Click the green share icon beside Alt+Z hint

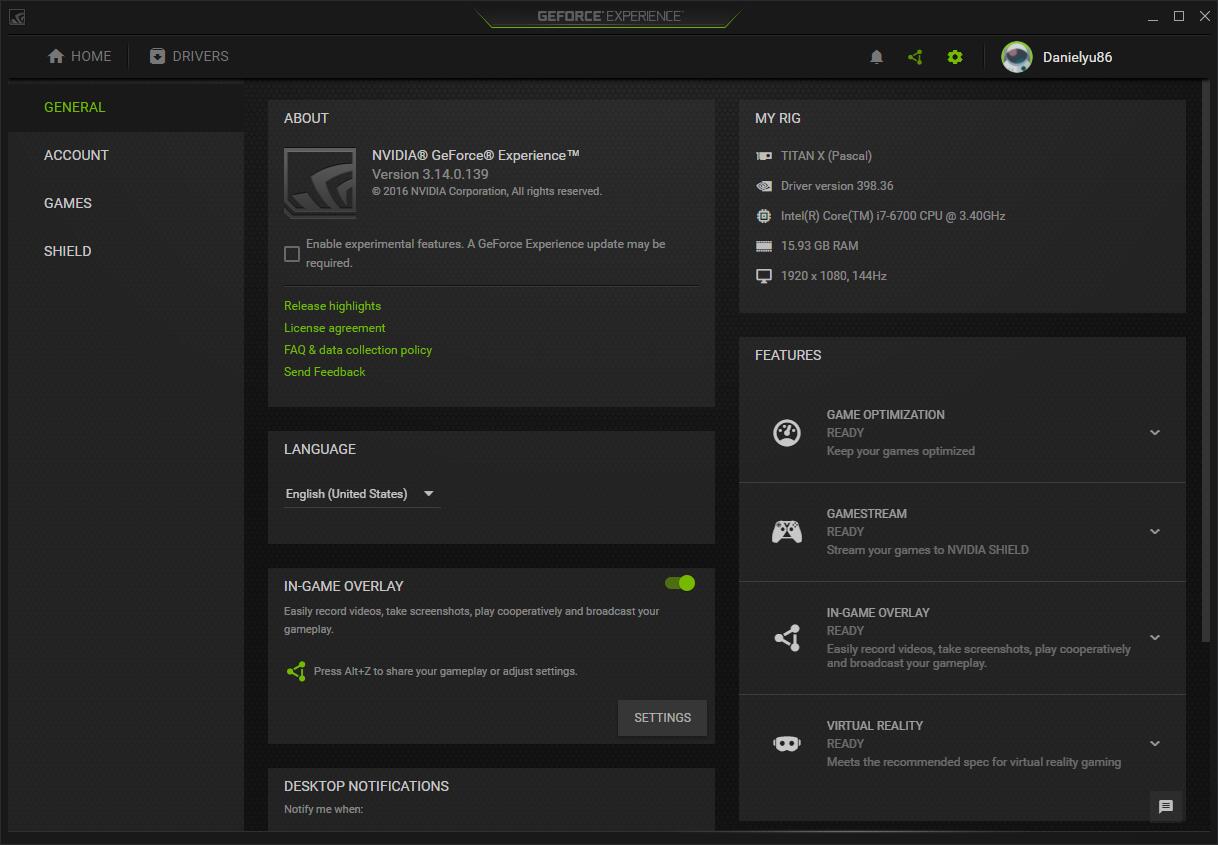[x=296, y=672]
